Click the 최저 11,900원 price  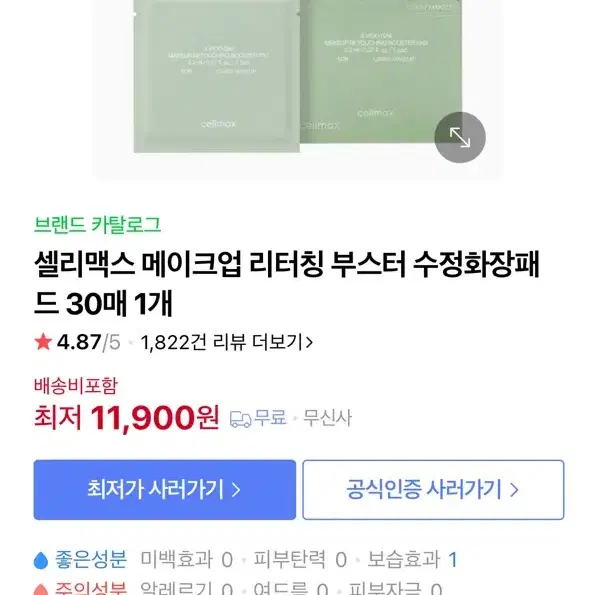pos(126,418)
